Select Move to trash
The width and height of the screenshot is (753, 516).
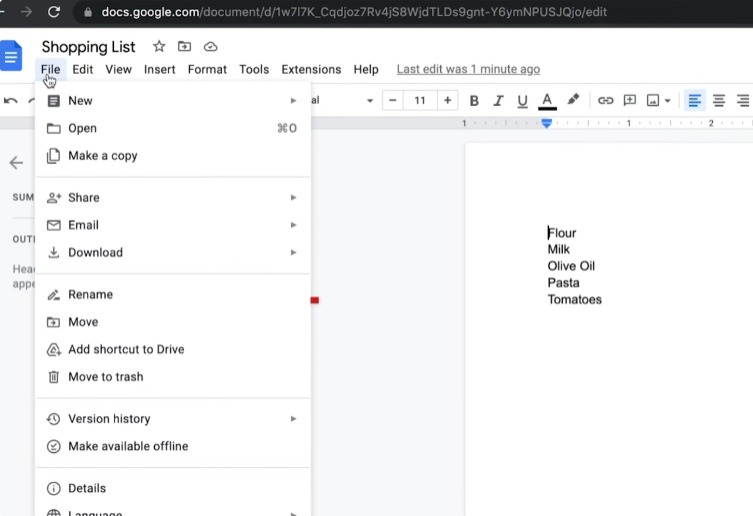click(172, 377)
